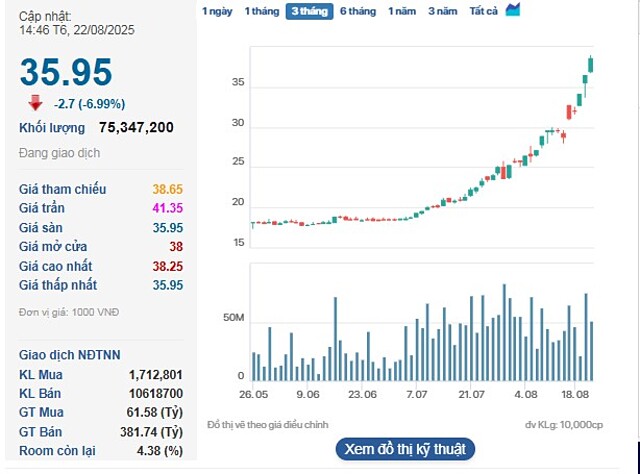This screenshot has height=474, width=640.
Task: Switch chart to 1 năm
Action: coord(401,11)
